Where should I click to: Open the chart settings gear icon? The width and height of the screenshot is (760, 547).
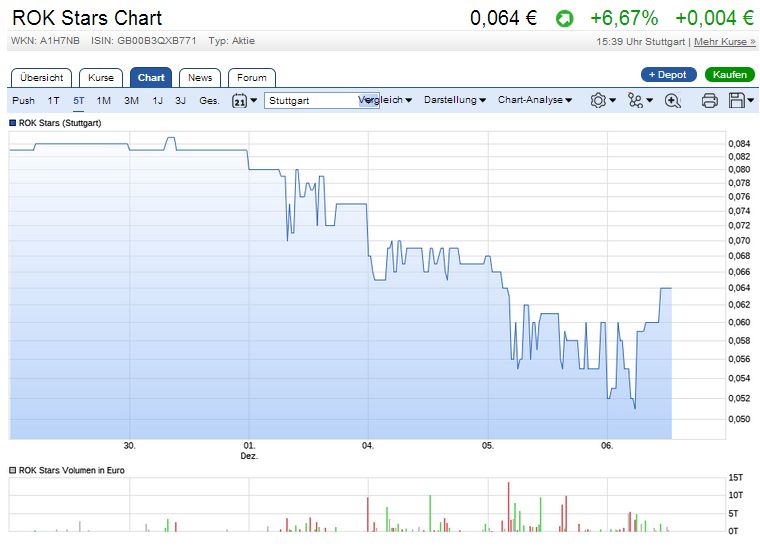click(598, 100)
